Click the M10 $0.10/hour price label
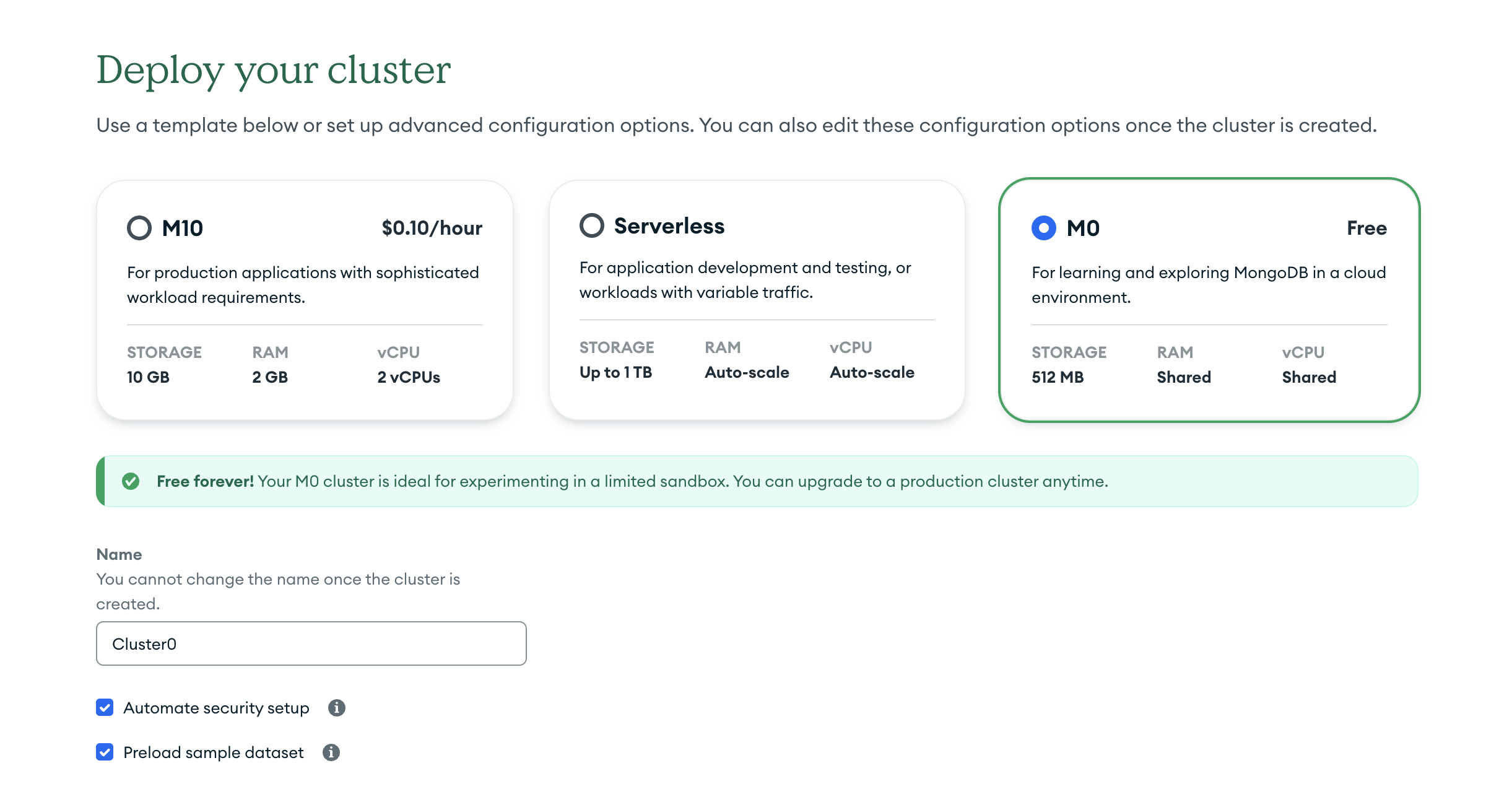Viewport: 1512px width, 789px height. [x=432, y=228]
